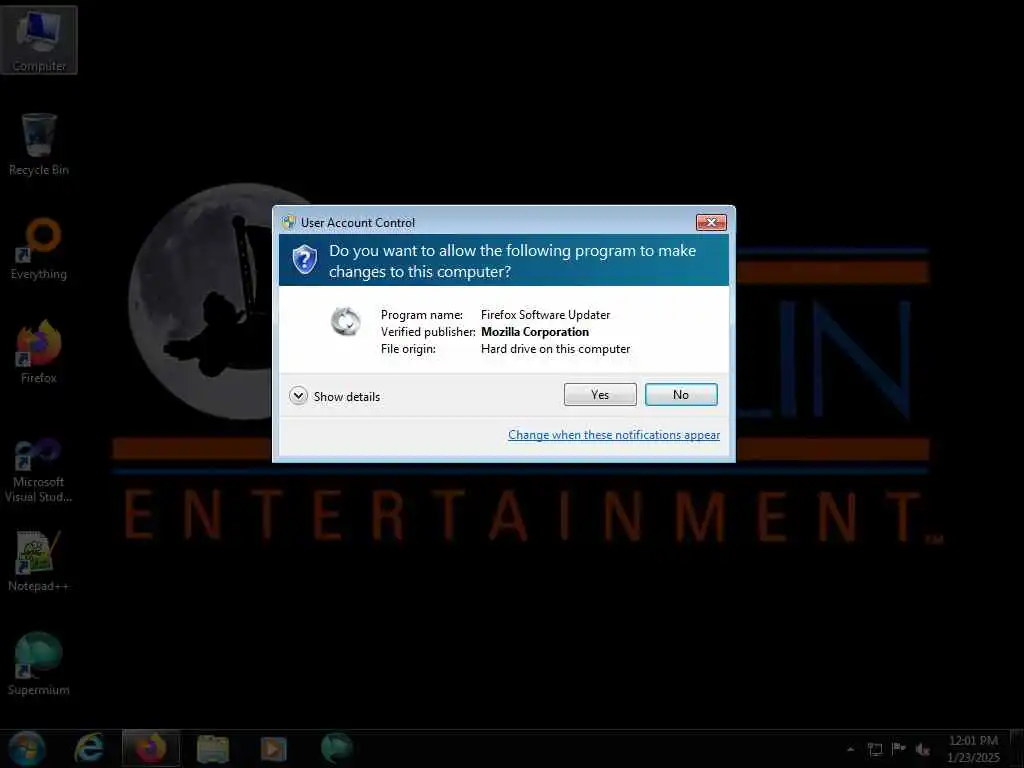Open Notepad++ desktop shortcut
The width and height of the screenshot is (1024, 768).
(39, 560)
